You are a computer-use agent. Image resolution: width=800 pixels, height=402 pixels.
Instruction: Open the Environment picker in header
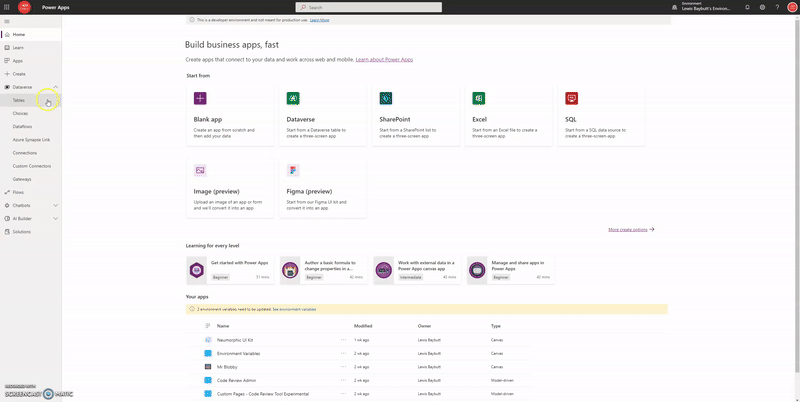pos(702,7)
